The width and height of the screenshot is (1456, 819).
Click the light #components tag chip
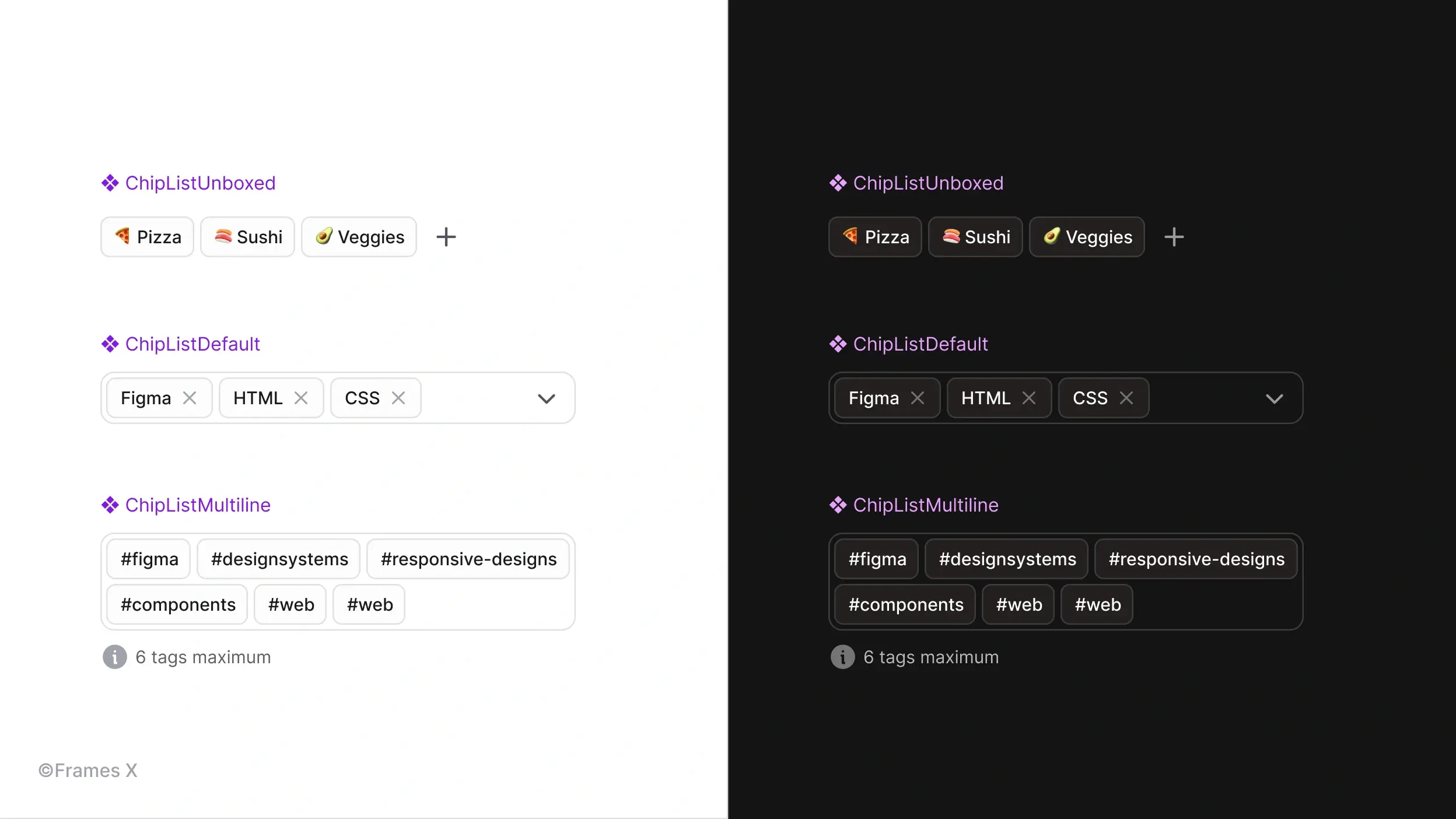[x=177, y=604]
